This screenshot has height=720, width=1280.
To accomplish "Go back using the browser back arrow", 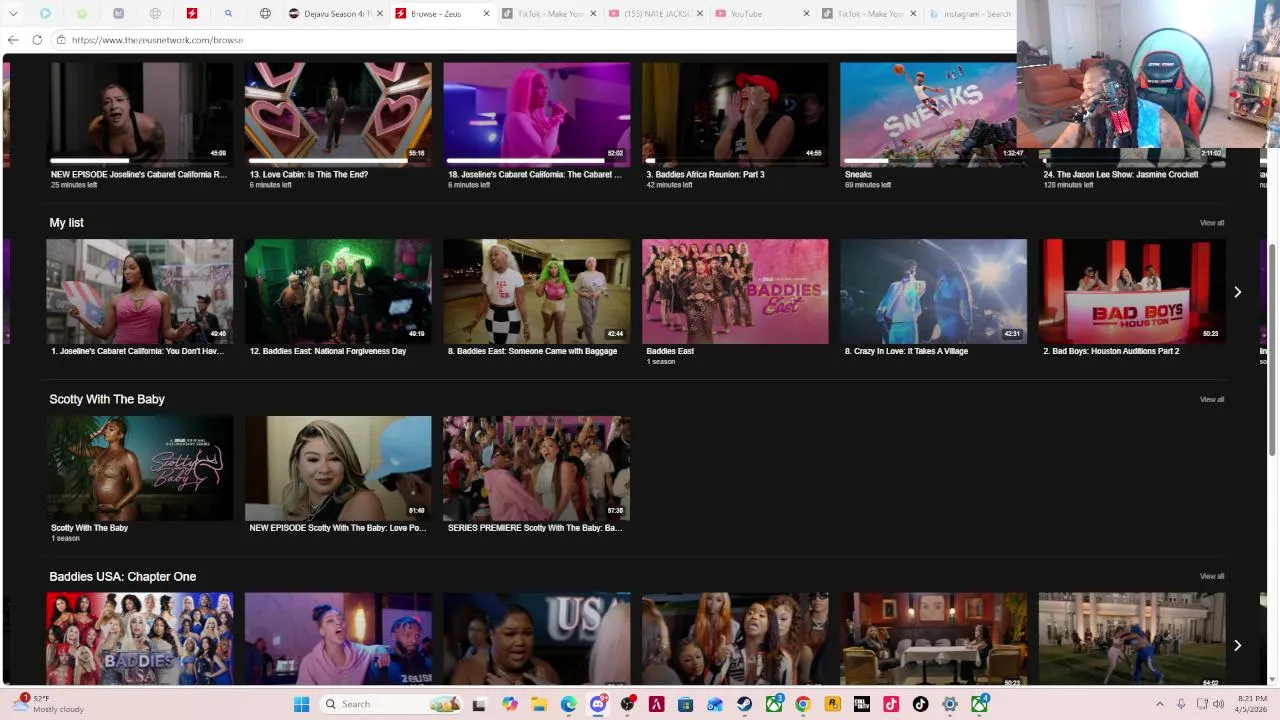I will point(13,40).
